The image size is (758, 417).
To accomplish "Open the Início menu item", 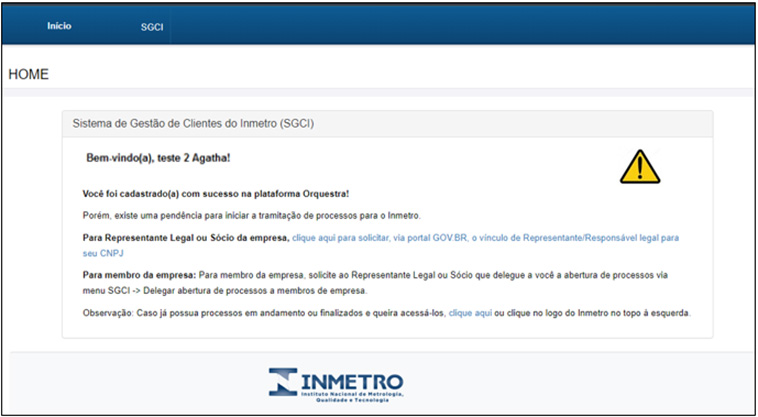I will [x=59, y=26].
